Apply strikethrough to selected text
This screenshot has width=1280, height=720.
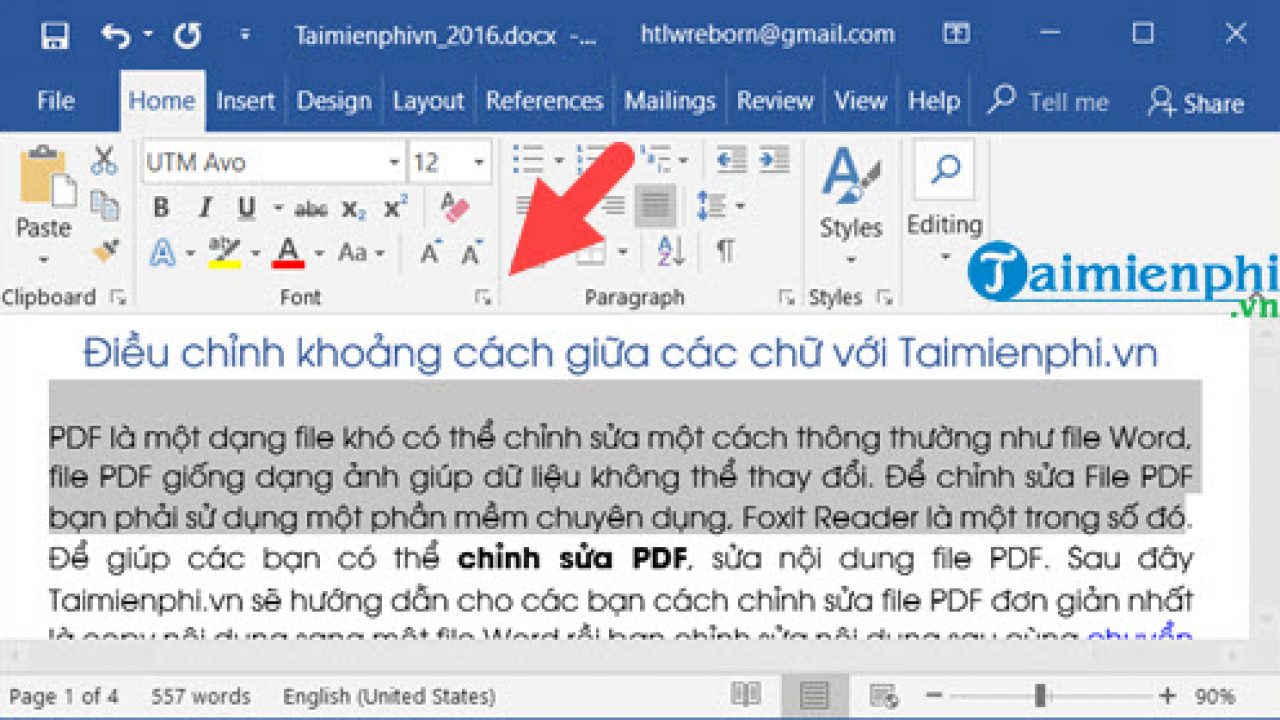[x=314, y=208]
